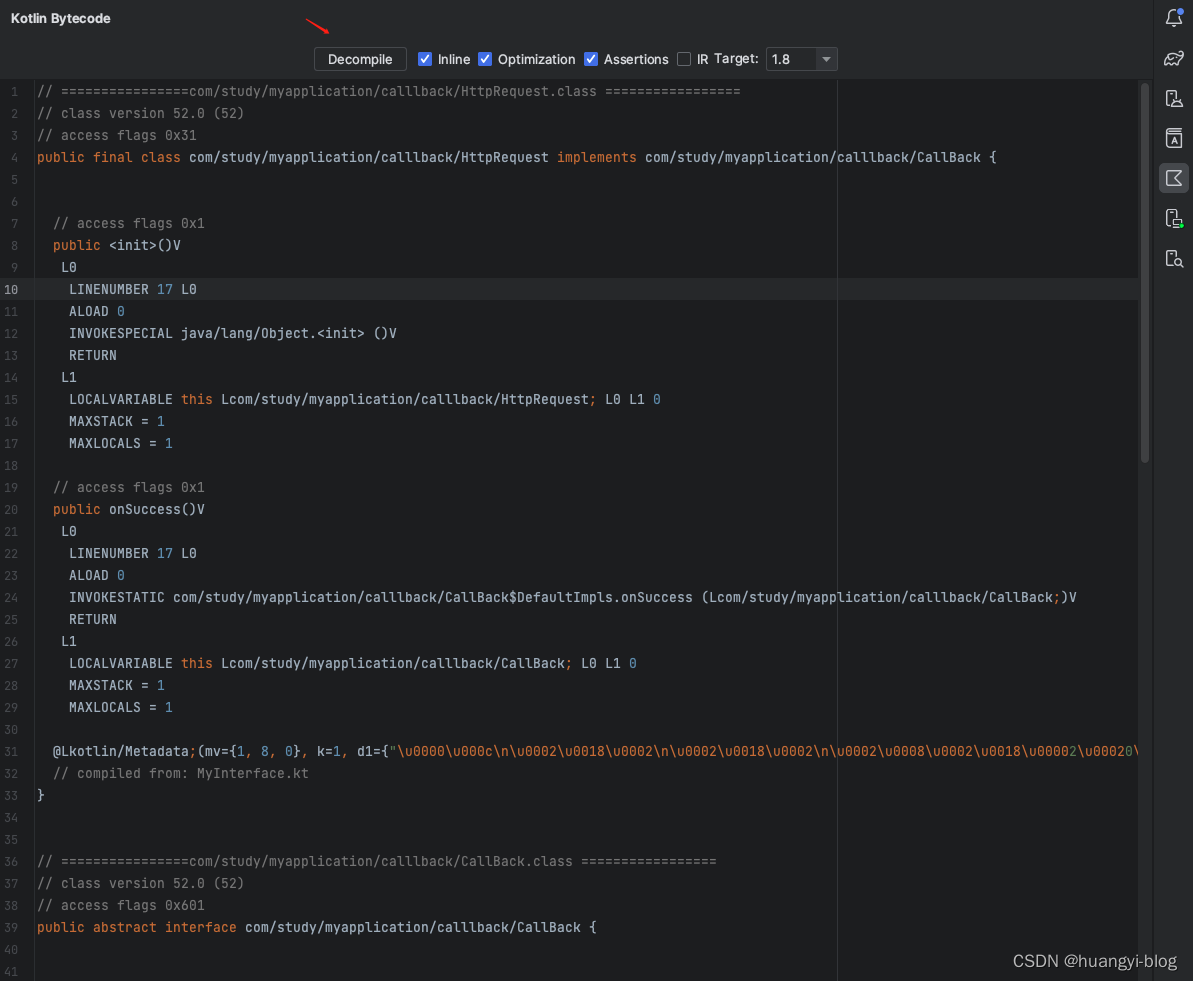Uncheck the Inline checkbox
This screenshot has height=981, width=1193.
pos(425,59)
